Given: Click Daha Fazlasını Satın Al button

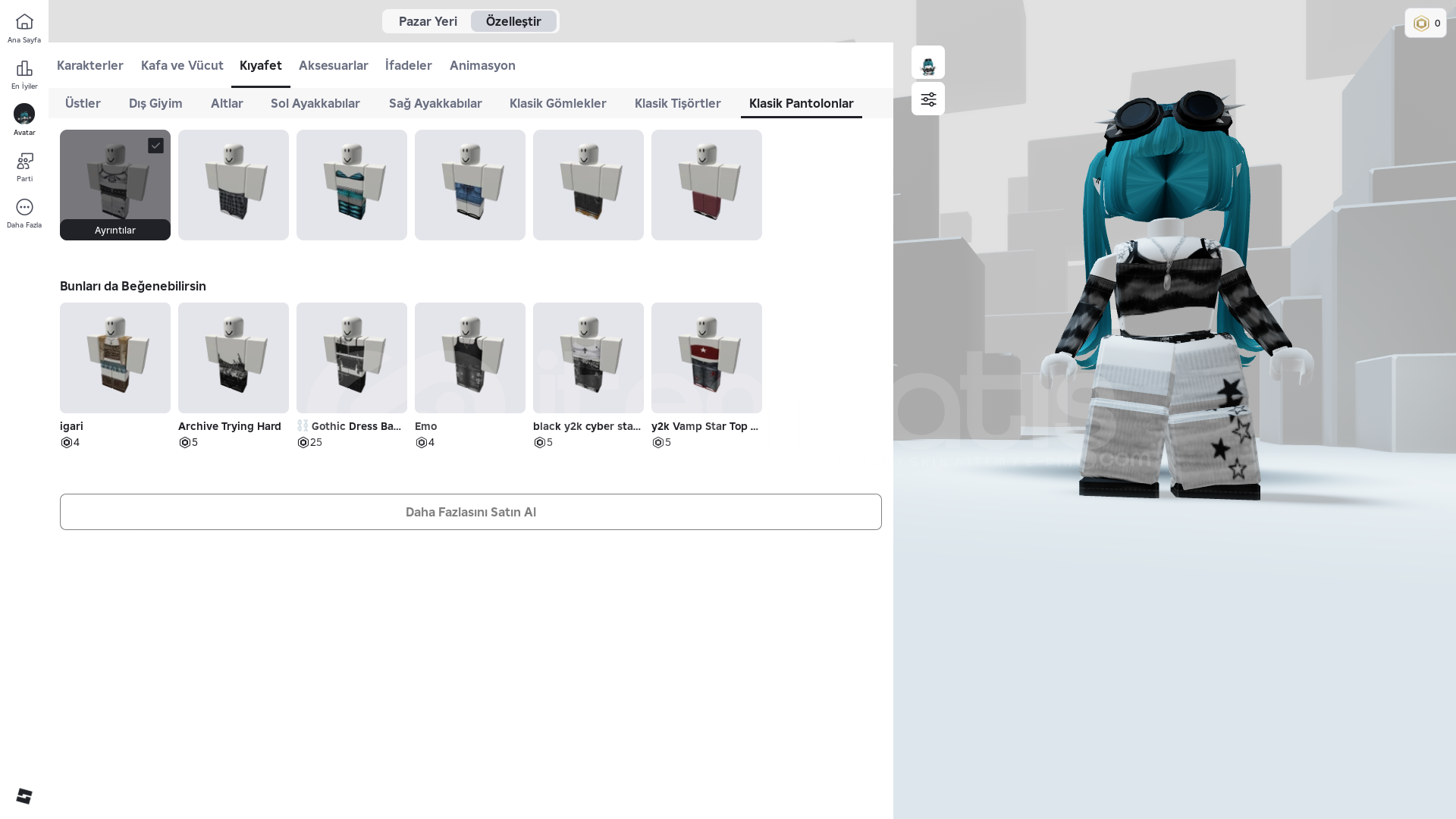Looking at the screenshot, I should tap(470, 512).
